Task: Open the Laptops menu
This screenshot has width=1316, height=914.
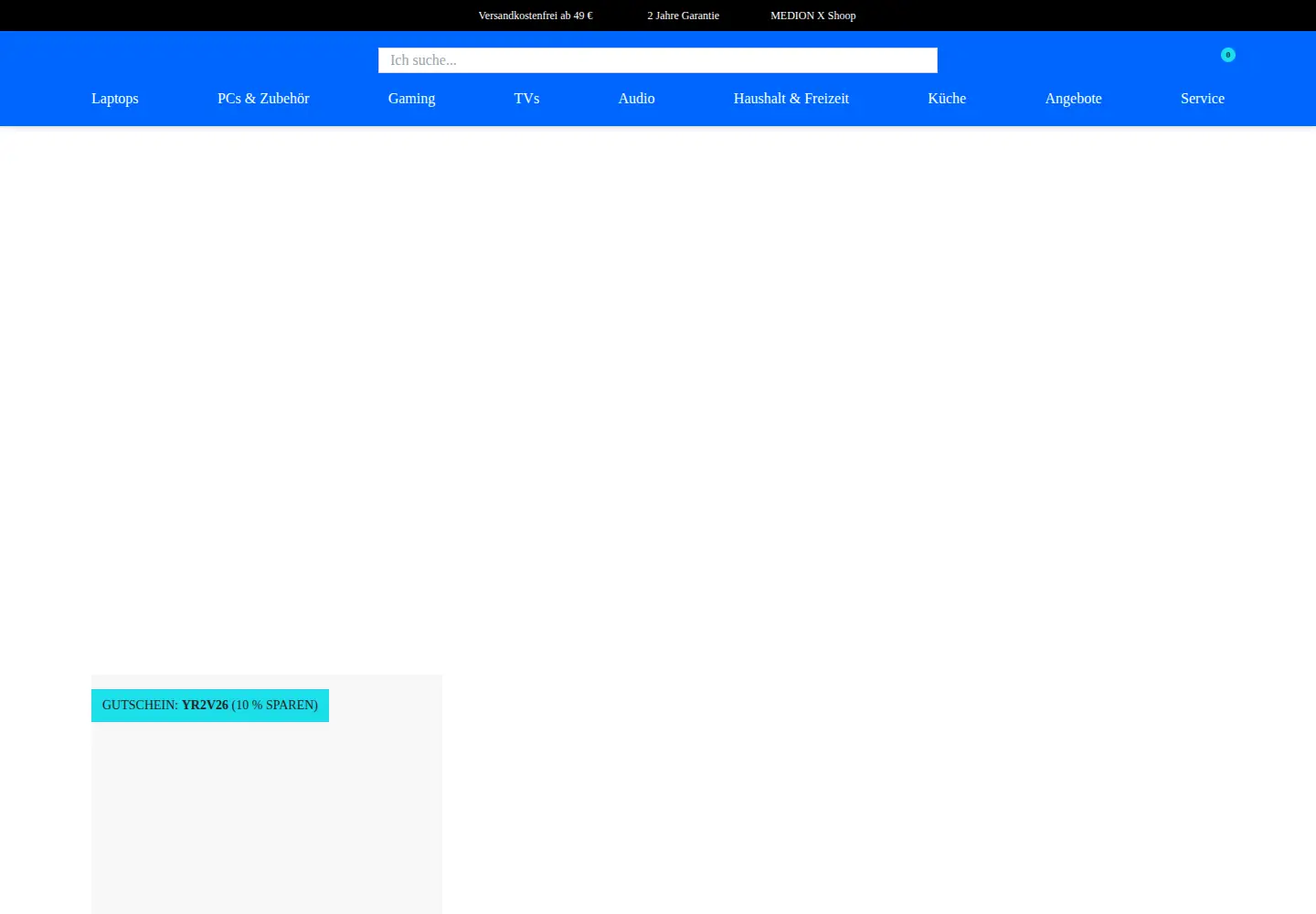Action: click(x=115, y=99)
